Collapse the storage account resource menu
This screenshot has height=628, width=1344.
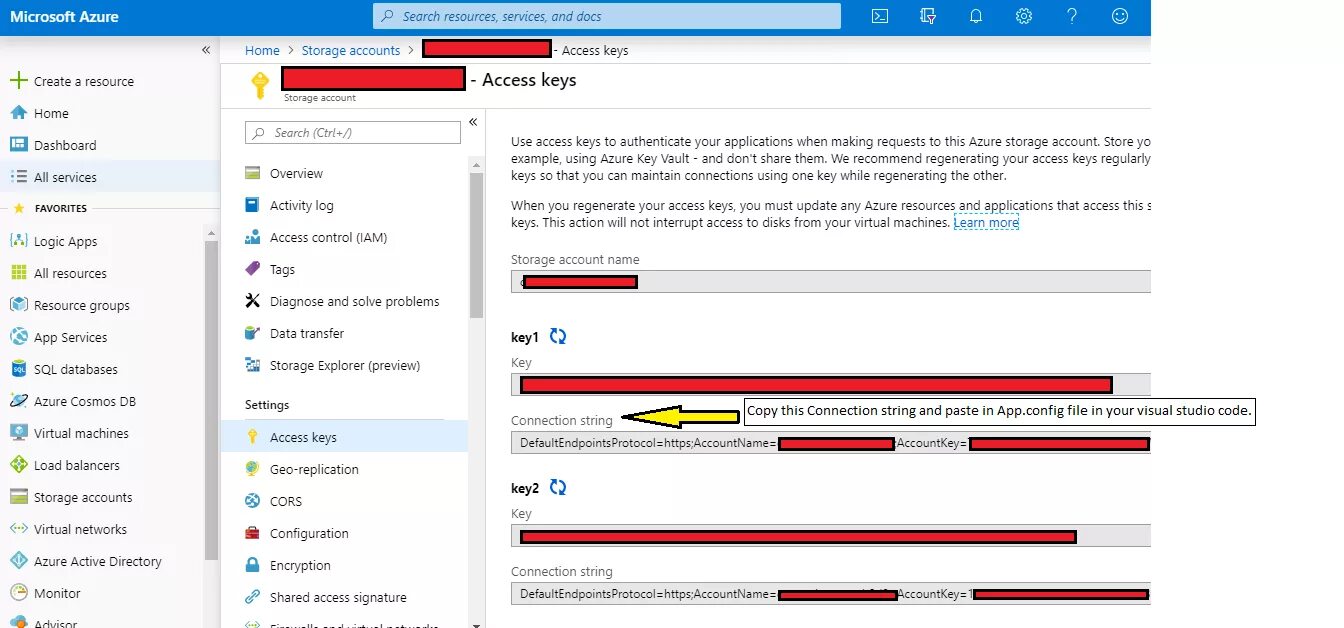tap(474, 122)
